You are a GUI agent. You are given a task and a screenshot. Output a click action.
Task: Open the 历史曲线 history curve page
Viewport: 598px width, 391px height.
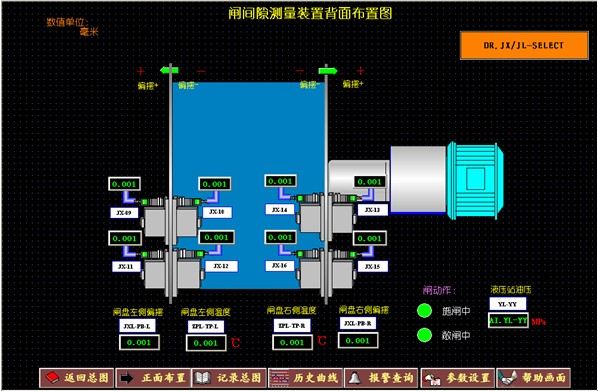coord(305,378)
